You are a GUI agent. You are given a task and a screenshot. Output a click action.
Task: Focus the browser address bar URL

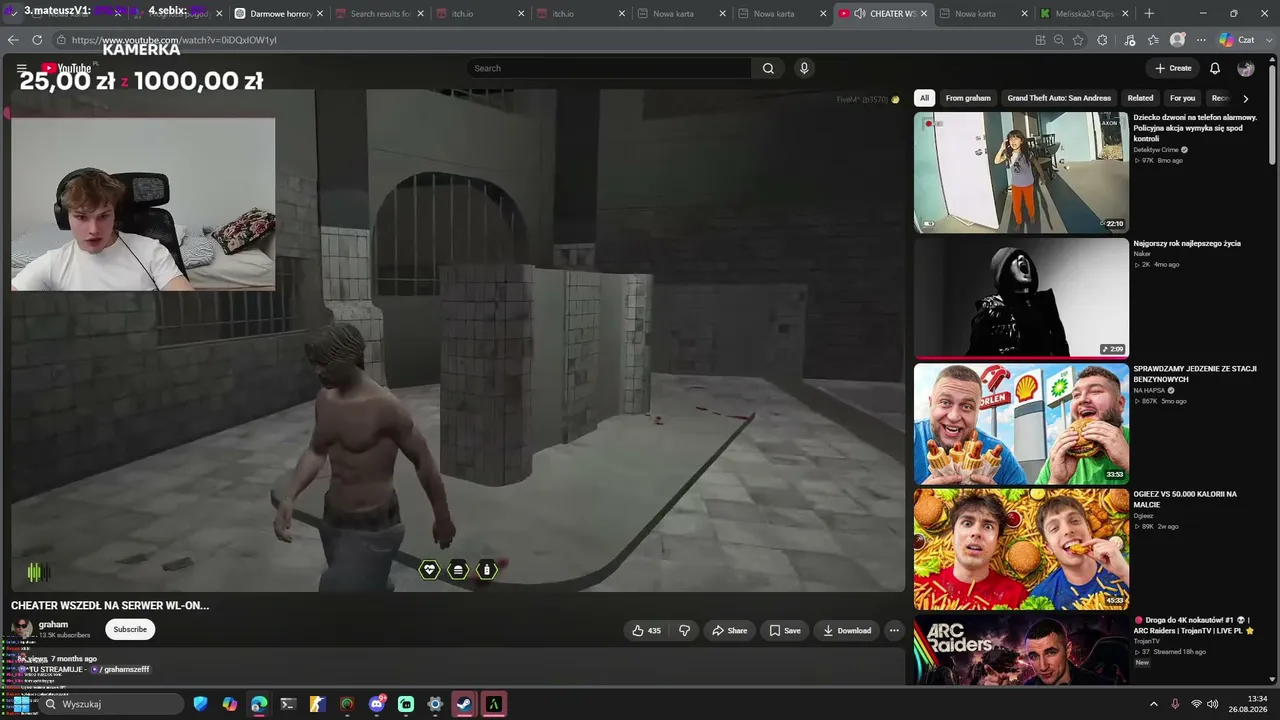click(x=174, y=40)
